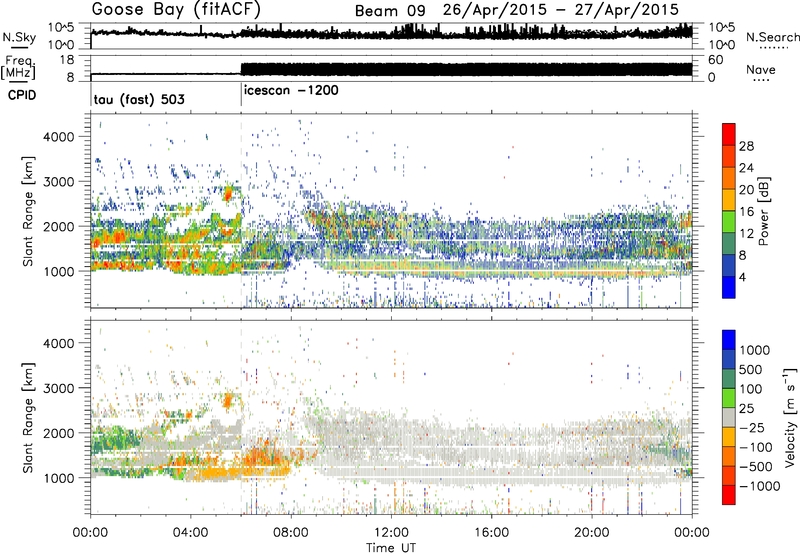Click the Nave '60' axis value
Viewport: 800px width, 554px height.
point(716,60)
